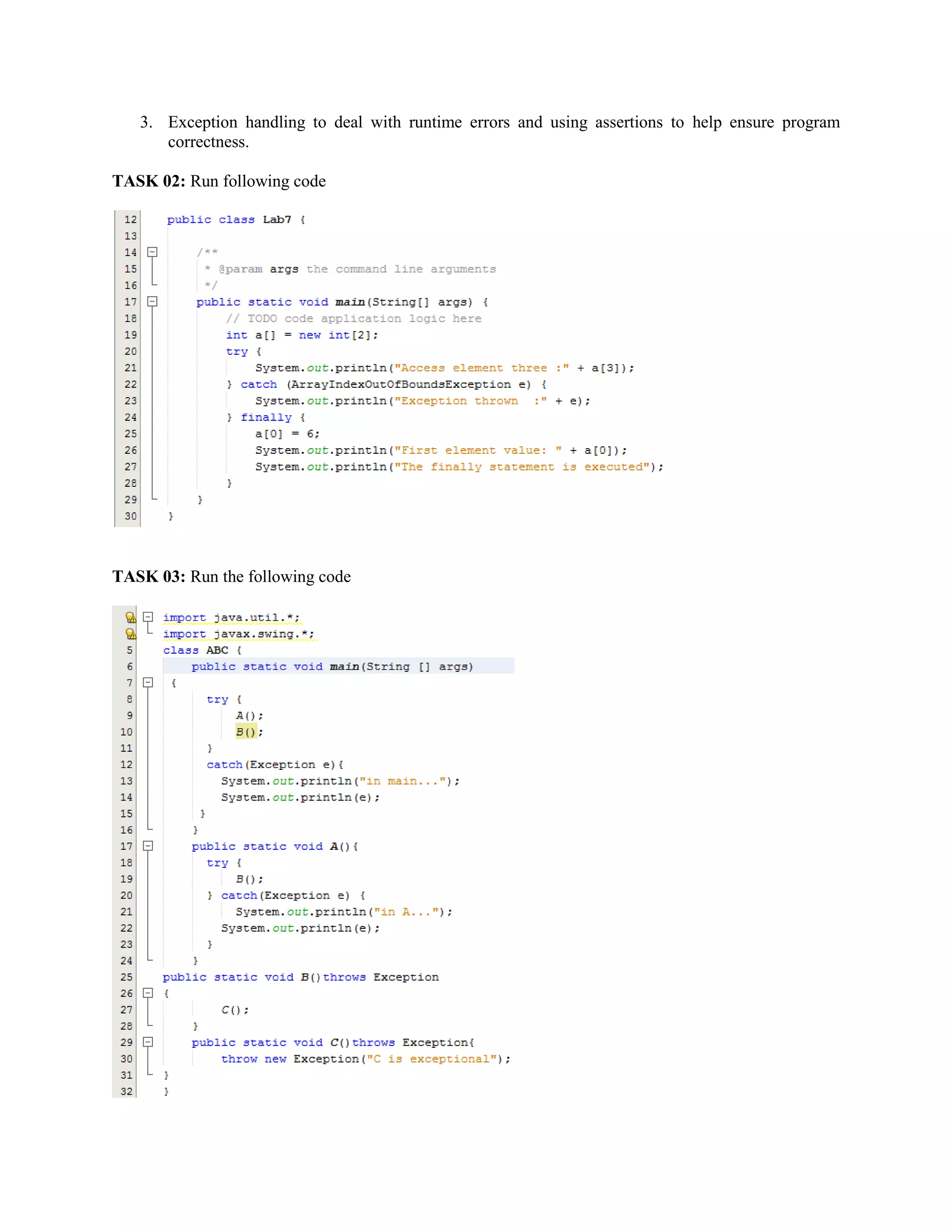Screen dimensions: 952x1232
Task: Click the 'Exception handling to deal with runtime errors' paragraph
Action: tap(503, 132)
